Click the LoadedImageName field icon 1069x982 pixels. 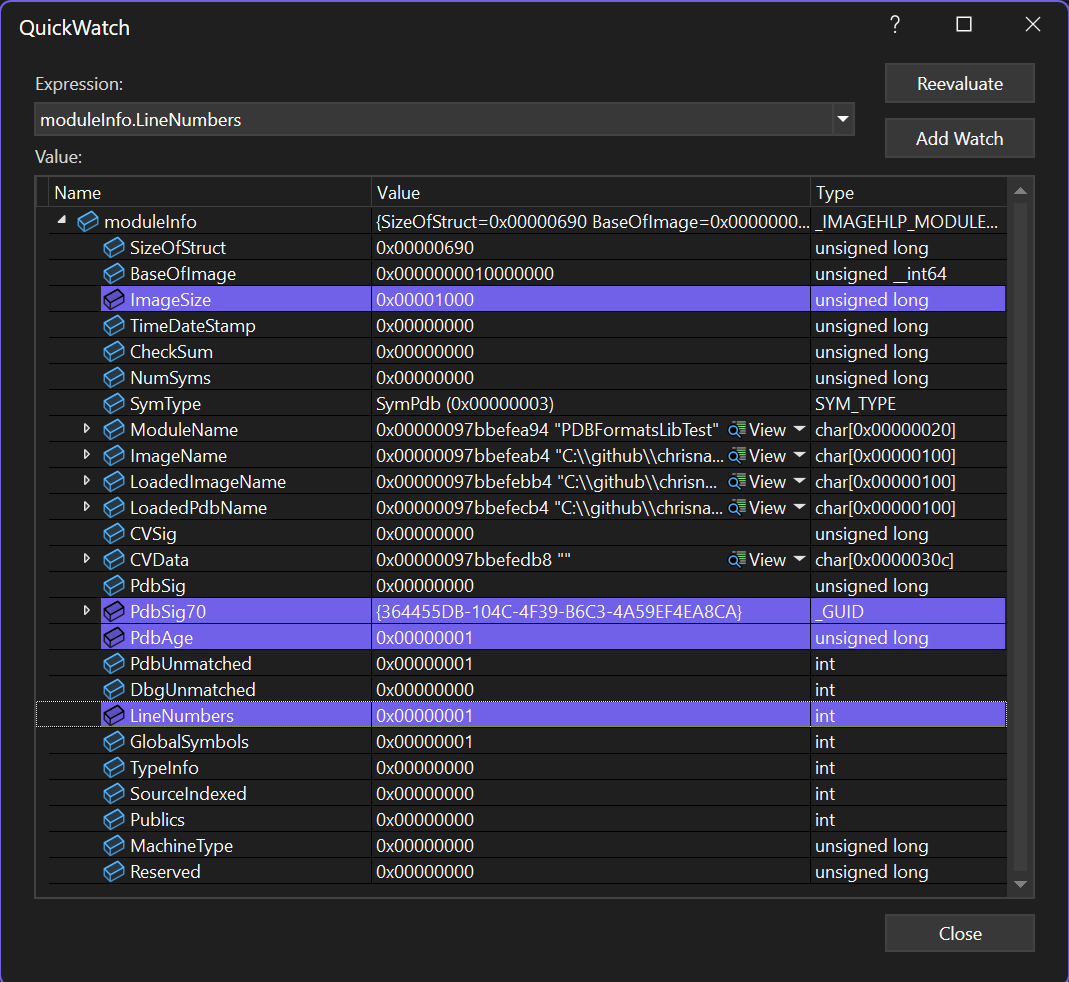[114, 481]
